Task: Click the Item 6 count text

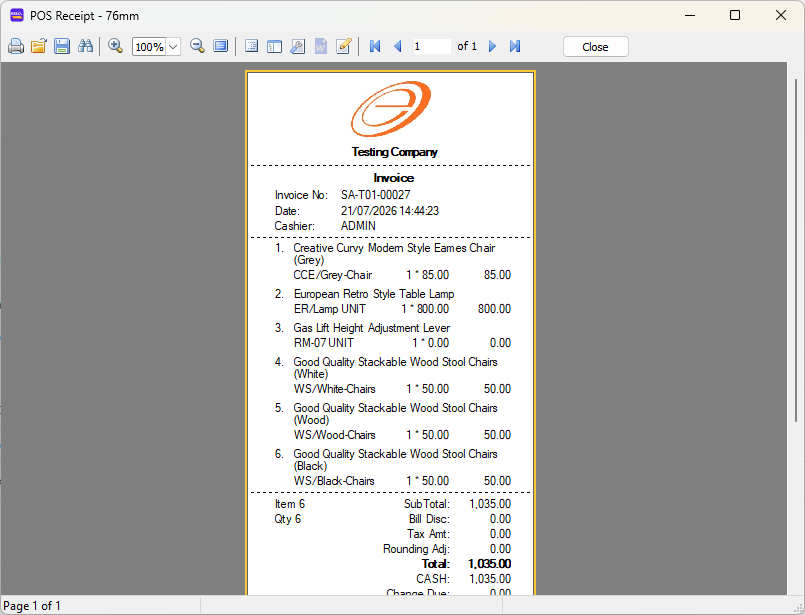Action: [x=290, y=504]
